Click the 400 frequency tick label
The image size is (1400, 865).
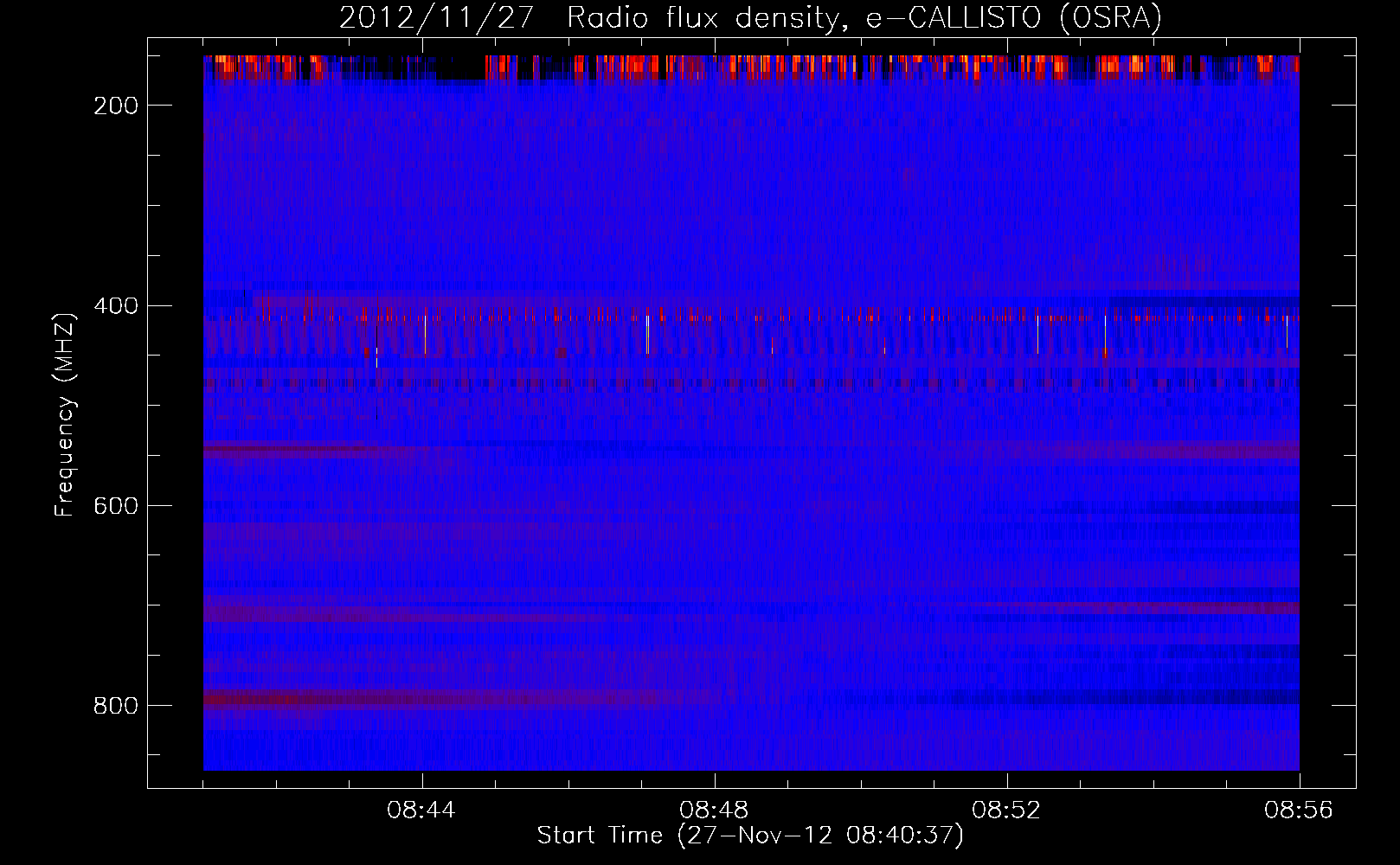coord(115,306)
